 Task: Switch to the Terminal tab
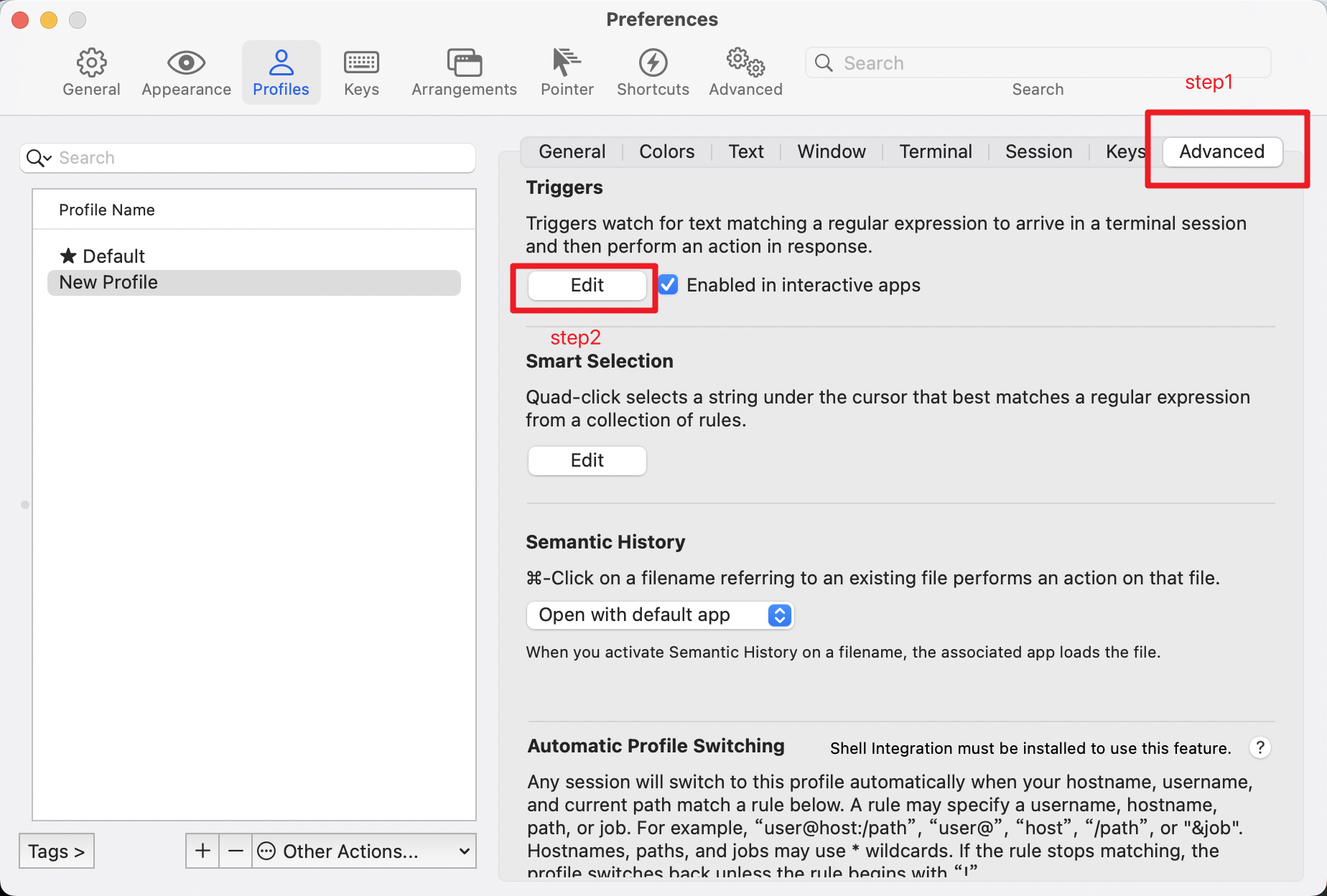tap(936, 151)
